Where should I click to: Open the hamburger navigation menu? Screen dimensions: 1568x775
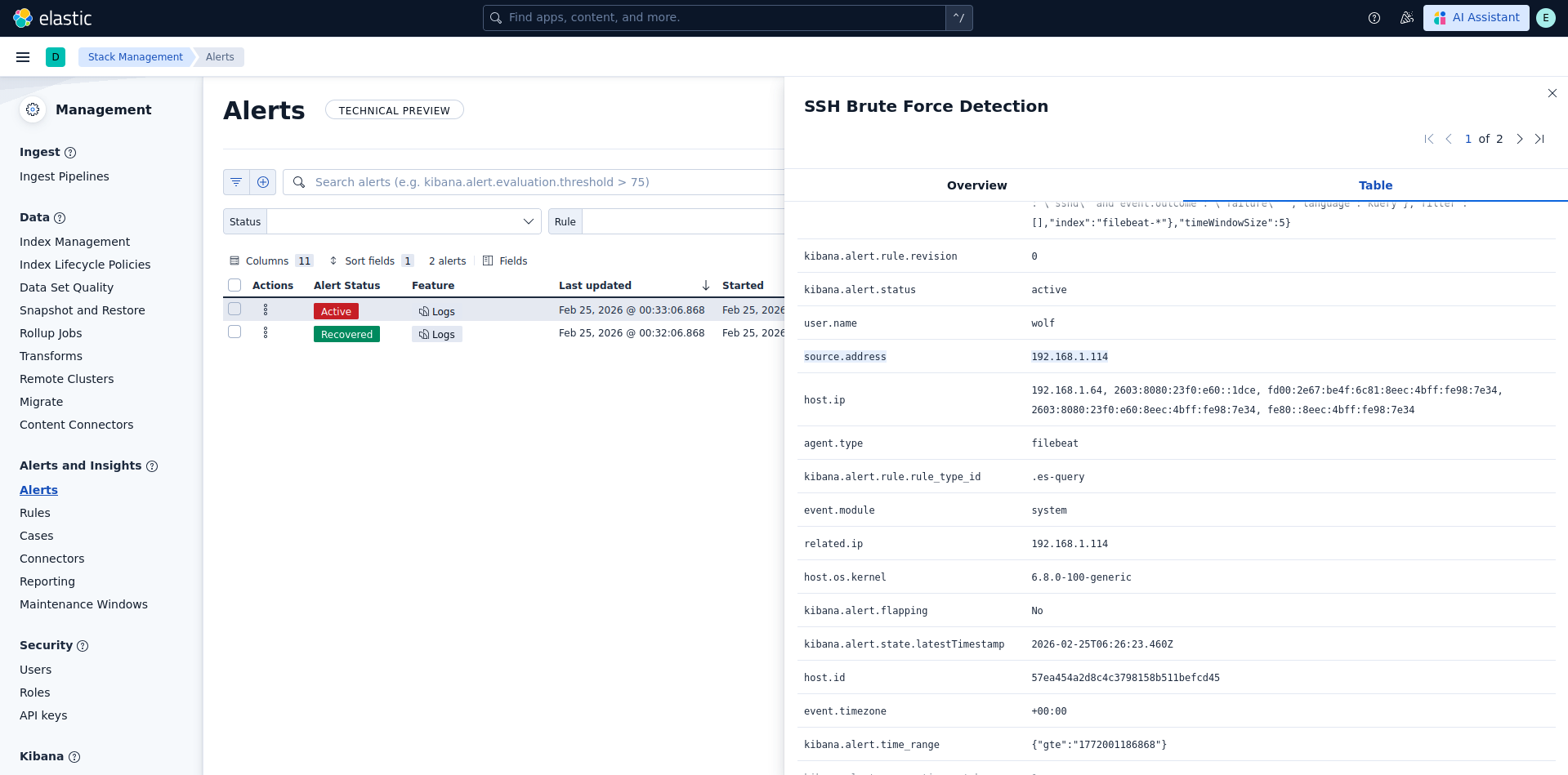[x=23, y=57]
